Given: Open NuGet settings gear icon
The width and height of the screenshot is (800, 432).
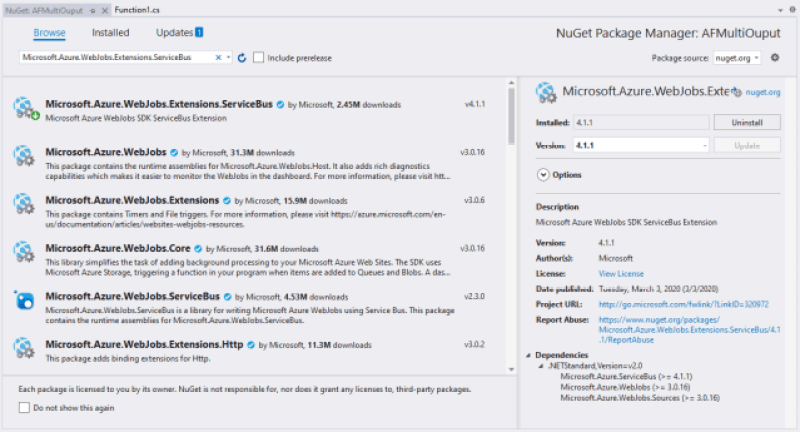Looking at the screenshot, I should click(x=775, y=58).
